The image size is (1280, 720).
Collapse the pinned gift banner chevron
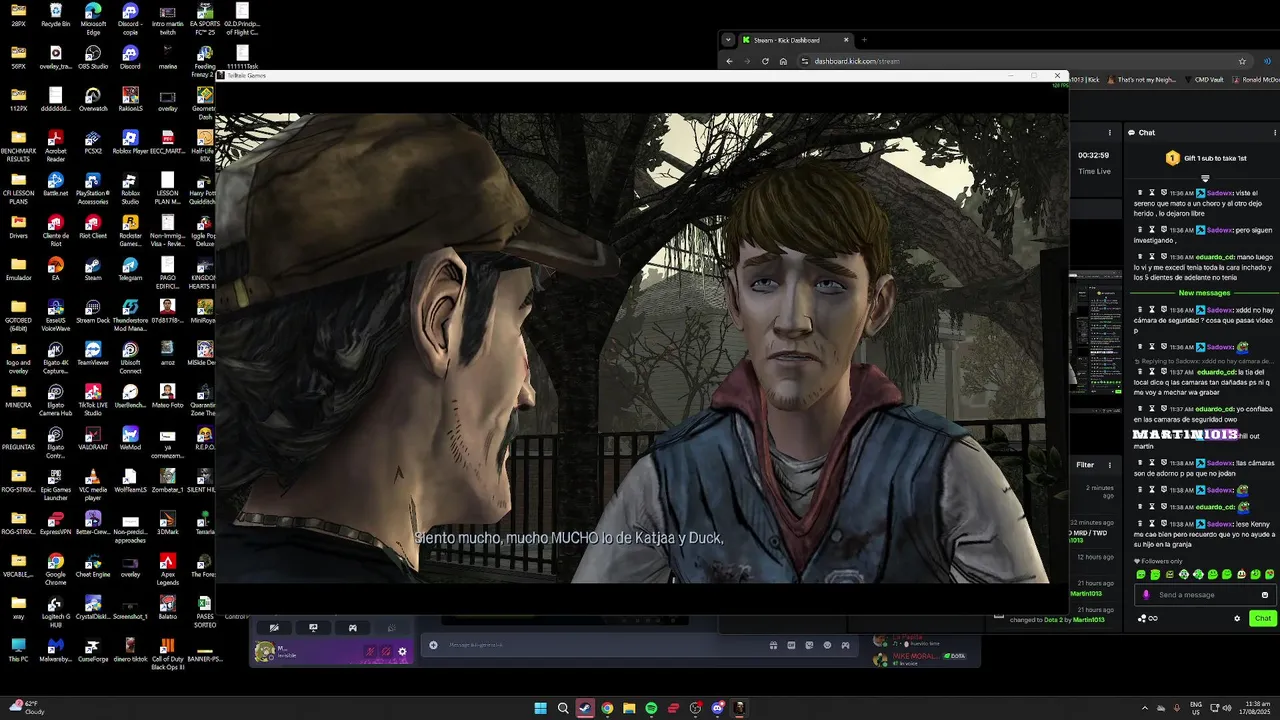(1205, 178)
